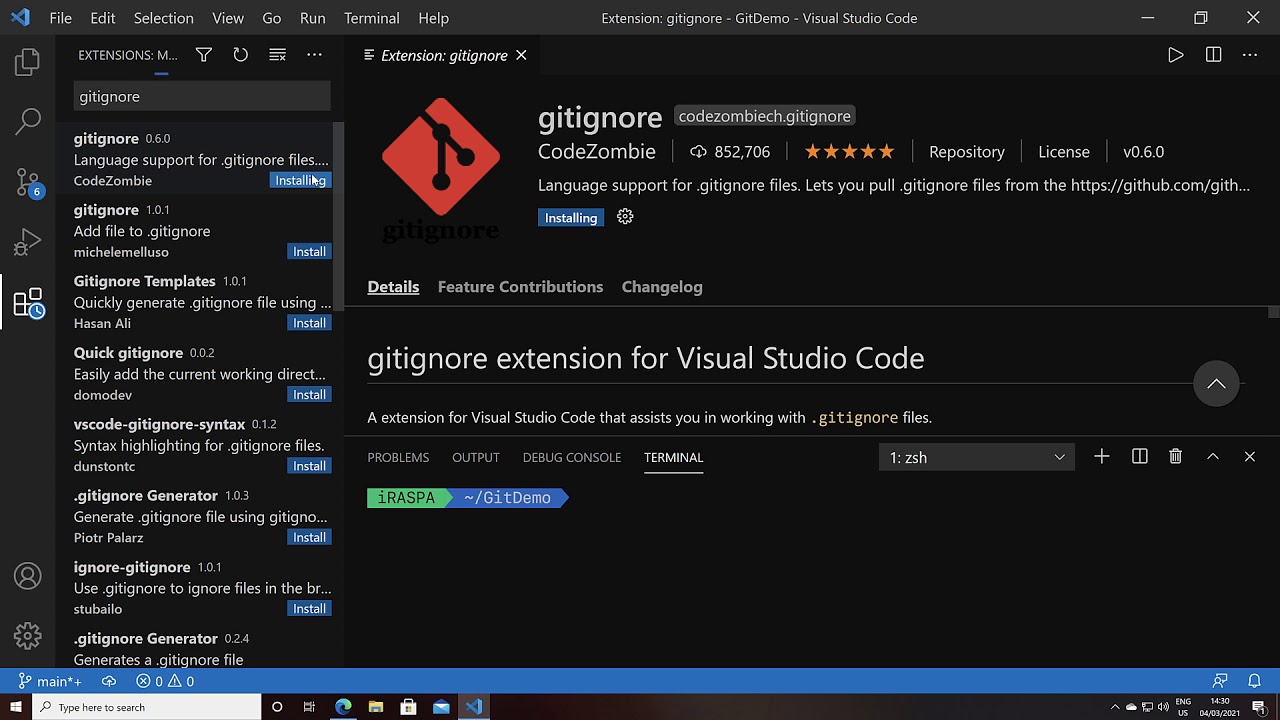This screenshot has height=720, width=1280.
Task: Toggle split editor layout icon
Action: [x=1213, y=55]
